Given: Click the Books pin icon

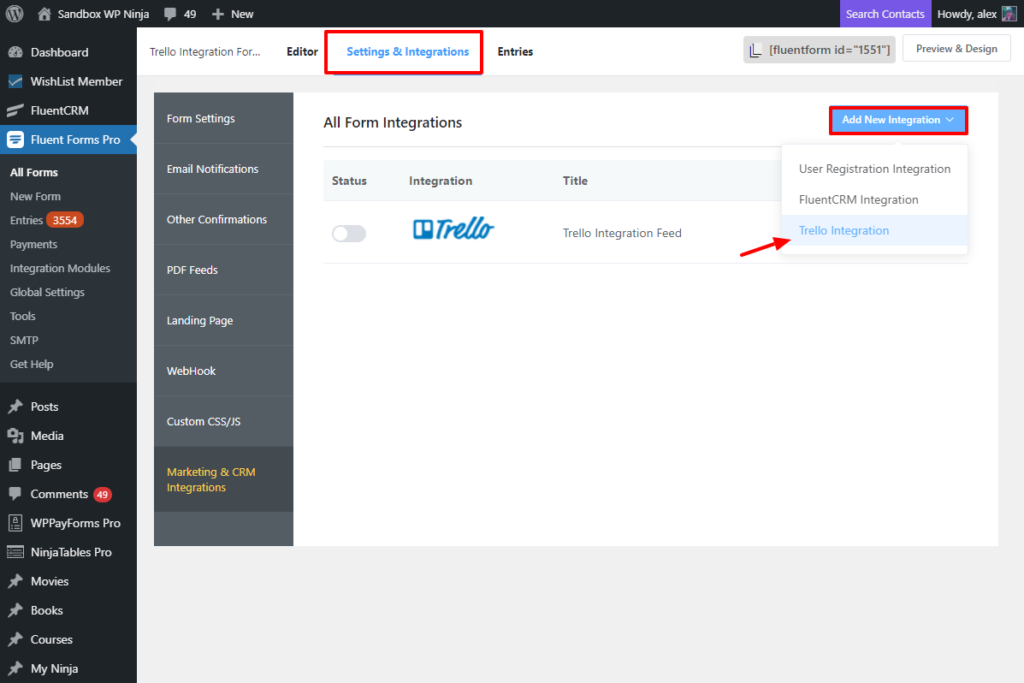Looking at the screenshot, I should pyautogui.click(x=16, y=611).
